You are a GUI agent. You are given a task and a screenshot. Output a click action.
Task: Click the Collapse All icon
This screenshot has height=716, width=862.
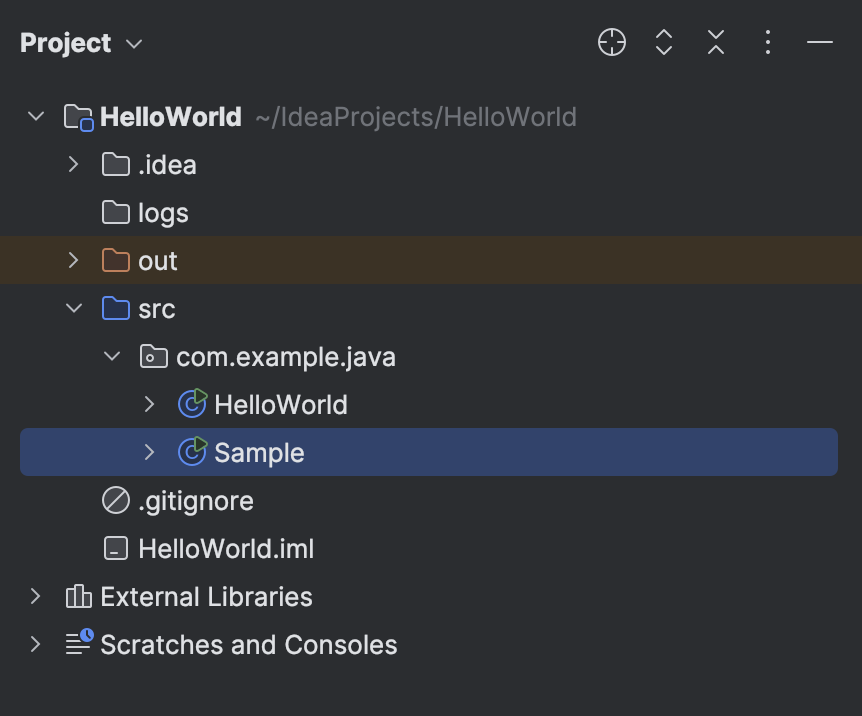[715, 42]
